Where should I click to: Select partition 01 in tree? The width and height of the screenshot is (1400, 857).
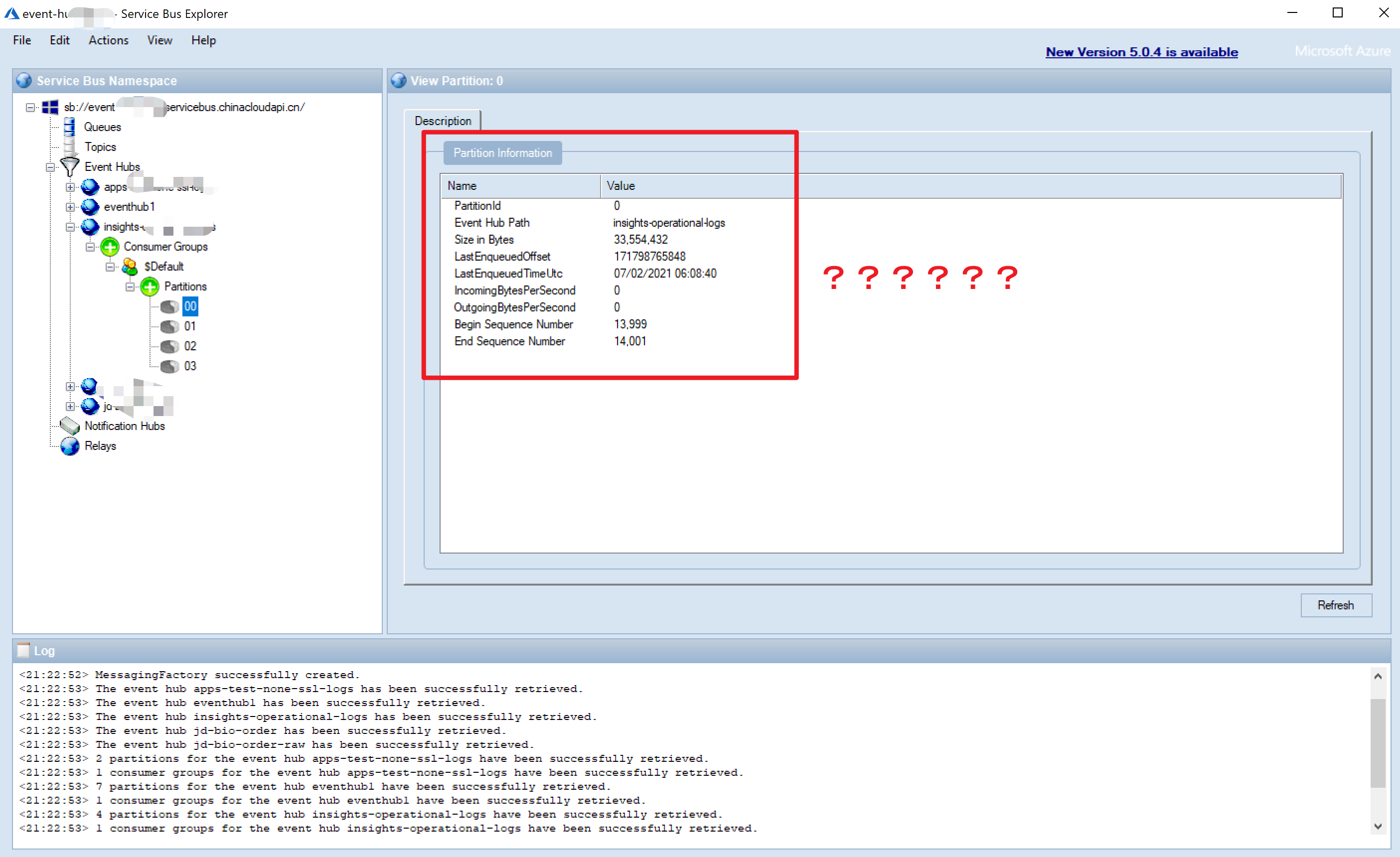[190, 326]
